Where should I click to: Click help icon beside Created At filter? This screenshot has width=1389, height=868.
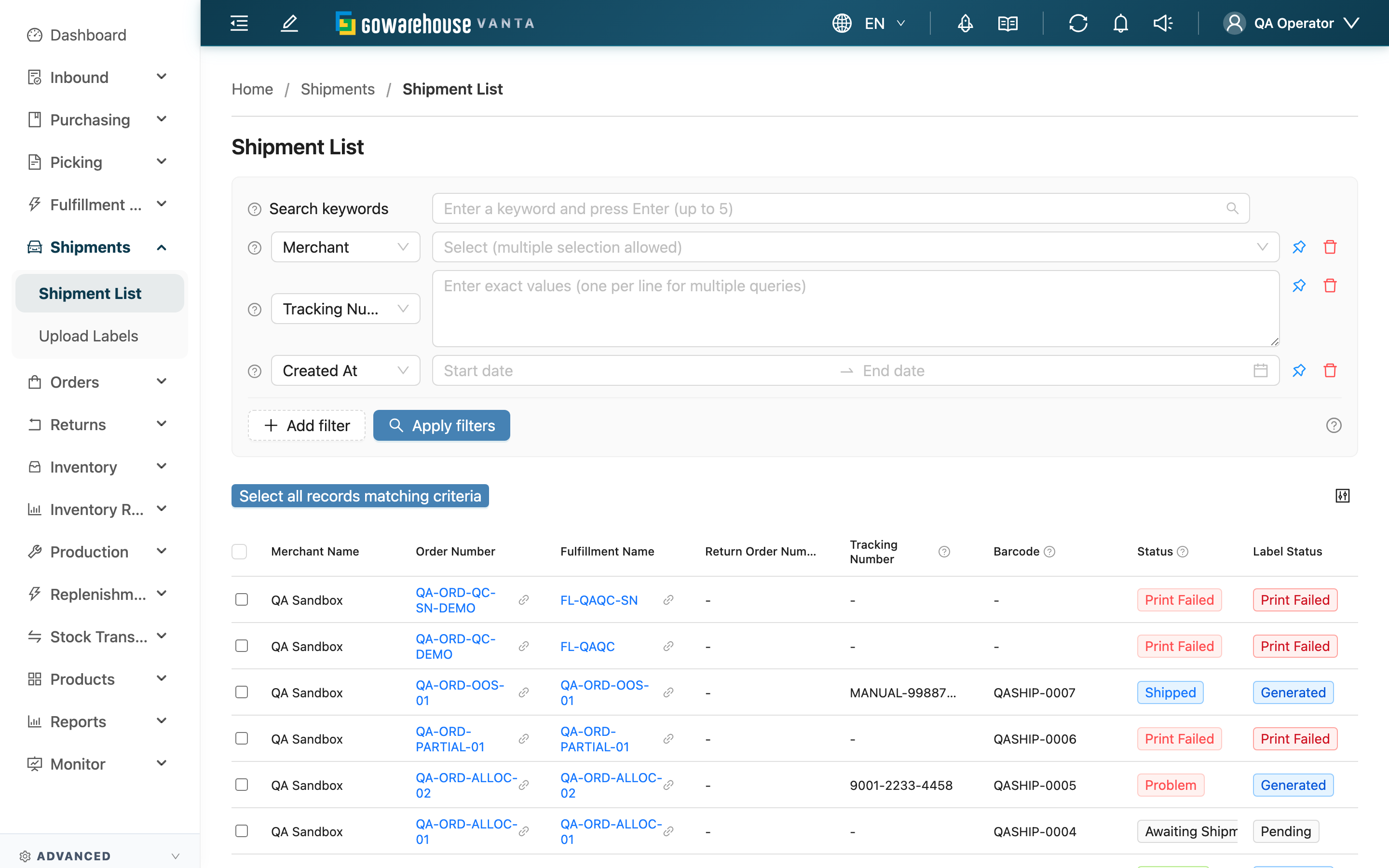(x=254, y=371)
